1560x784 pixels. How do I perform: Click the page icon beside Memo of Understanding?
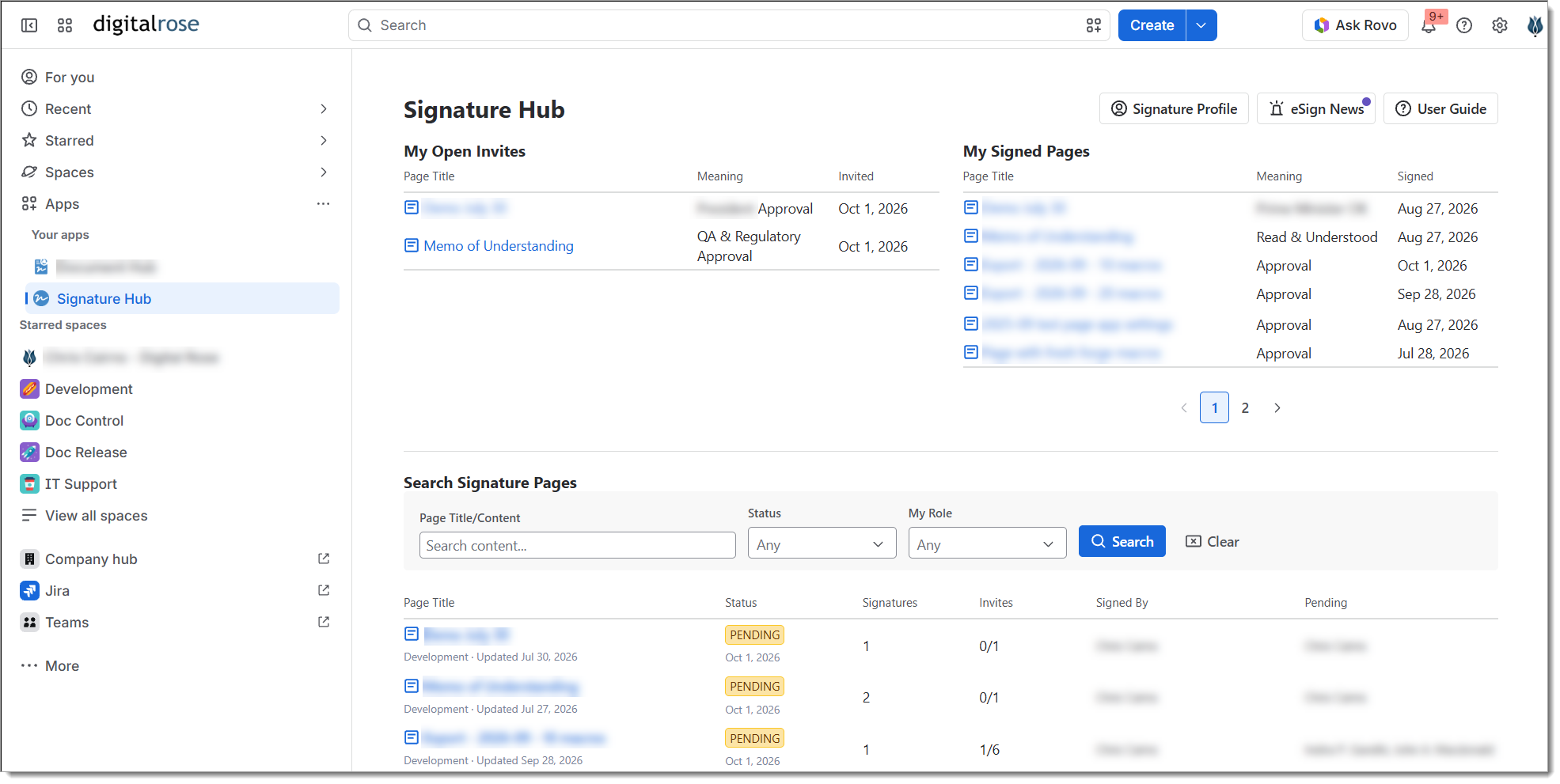click(x=412, y=245)
